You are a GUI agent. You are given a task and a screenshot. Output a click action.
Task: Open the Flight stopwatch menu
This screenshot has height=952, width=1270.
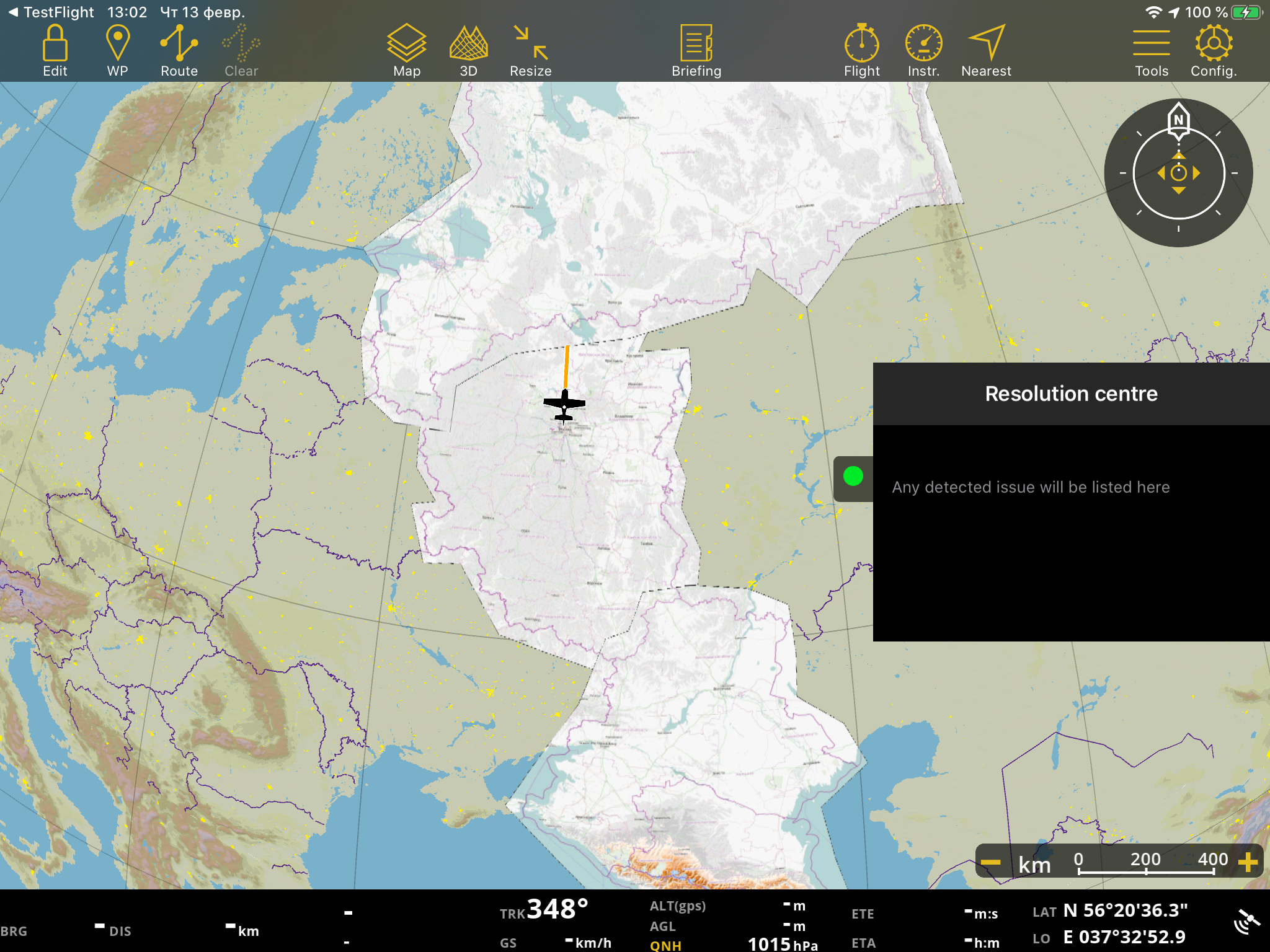point(862,51)
